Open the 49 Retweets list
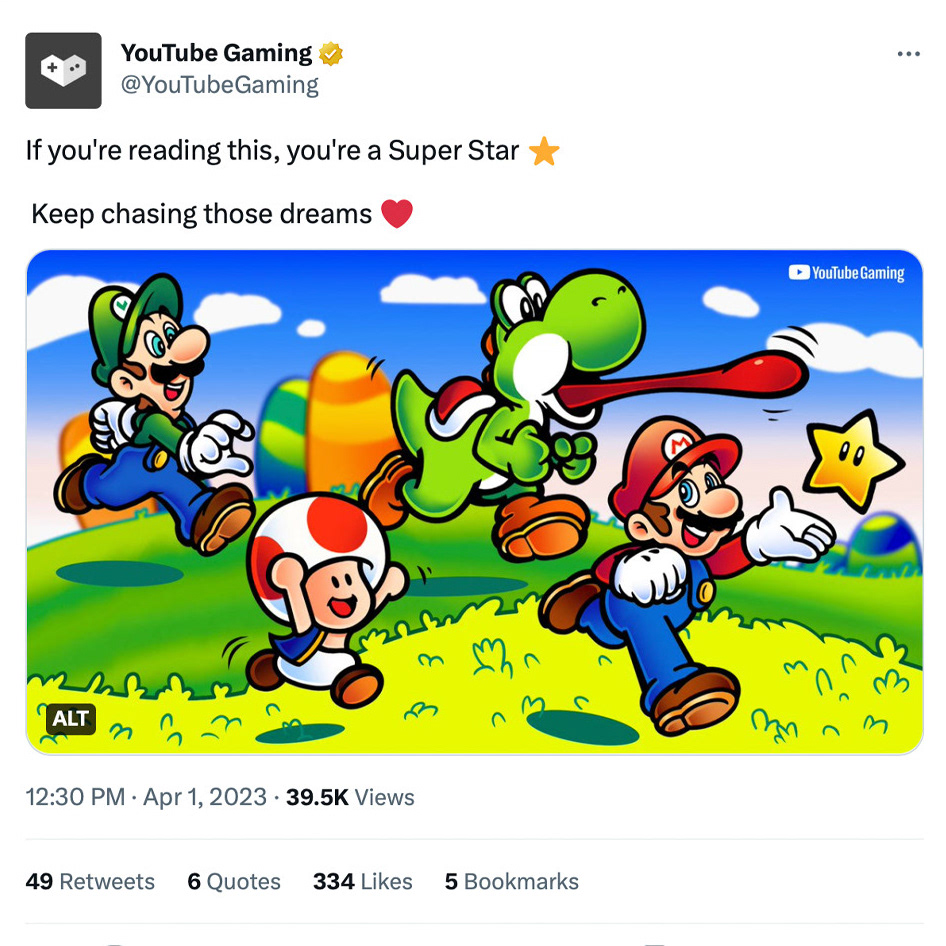Viewport: 946px width, 946px height. point(90,881)
